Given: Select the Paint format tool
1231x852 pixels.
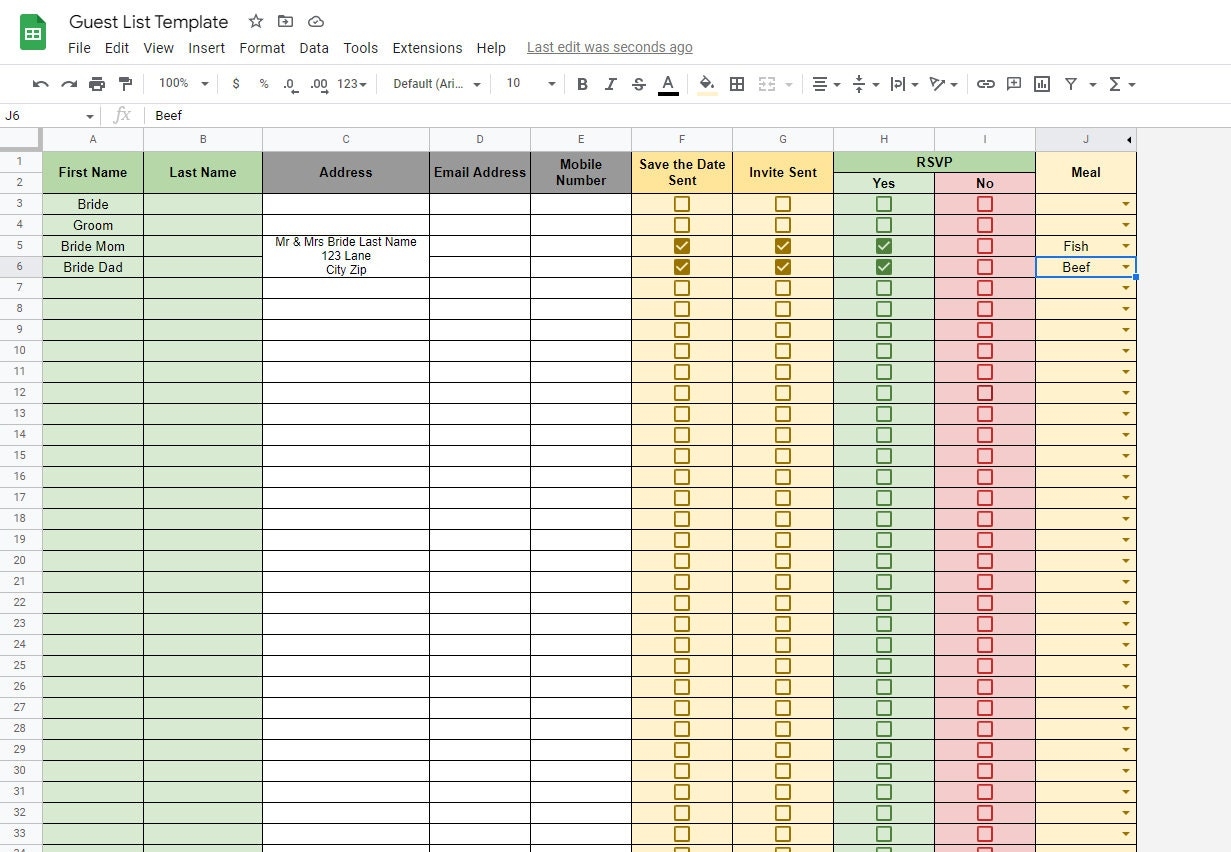Looking at the screenshot, I should (125, 84).
